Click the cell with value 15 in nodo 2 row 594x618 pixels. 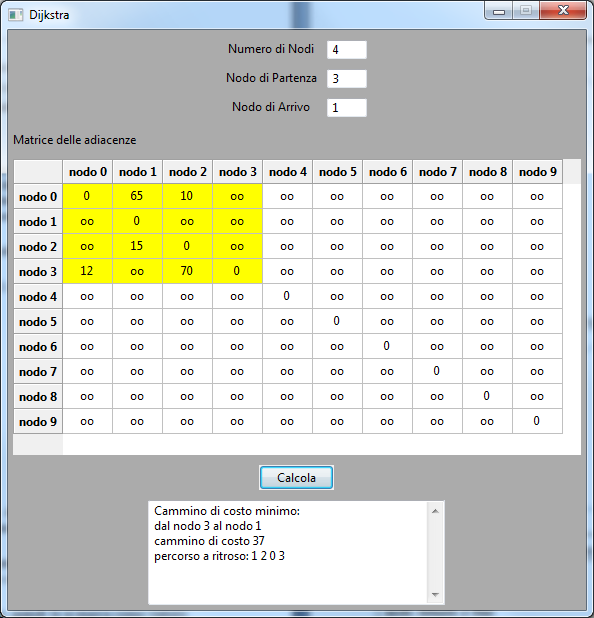pos(137,246)
